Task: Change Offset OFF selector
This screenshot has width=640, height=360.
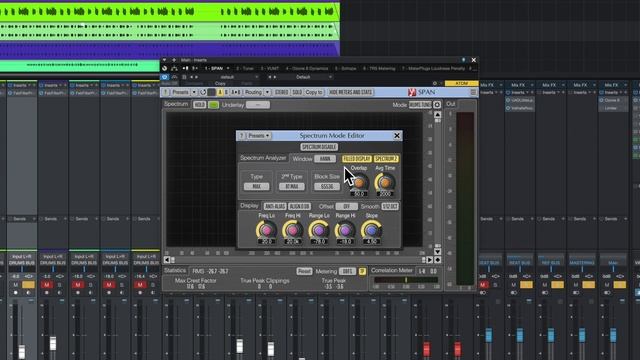Action: (x=347, y=207)
